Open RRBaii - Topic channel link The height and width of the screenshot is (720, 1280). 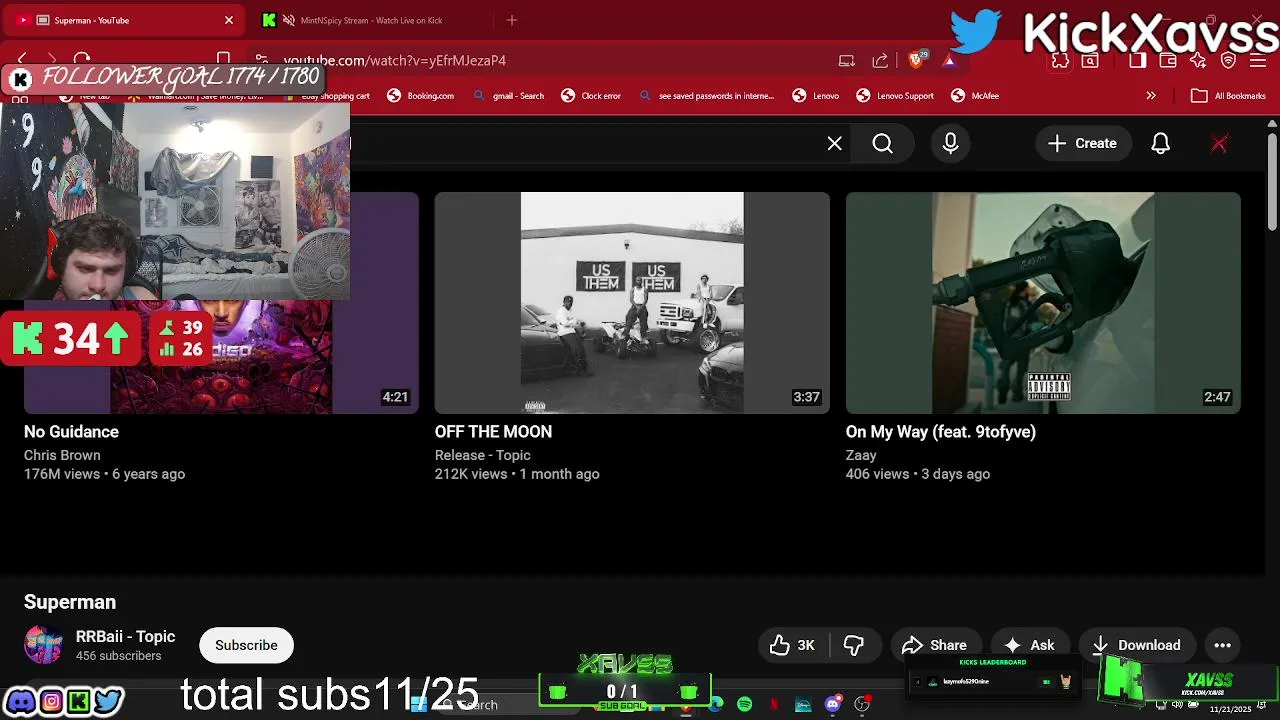(125, 636)
